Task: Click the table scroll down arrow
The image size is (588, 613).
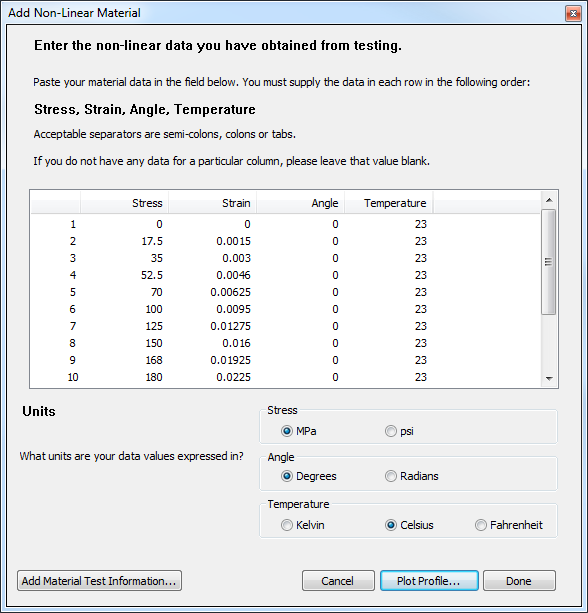Action: point(549,378)
